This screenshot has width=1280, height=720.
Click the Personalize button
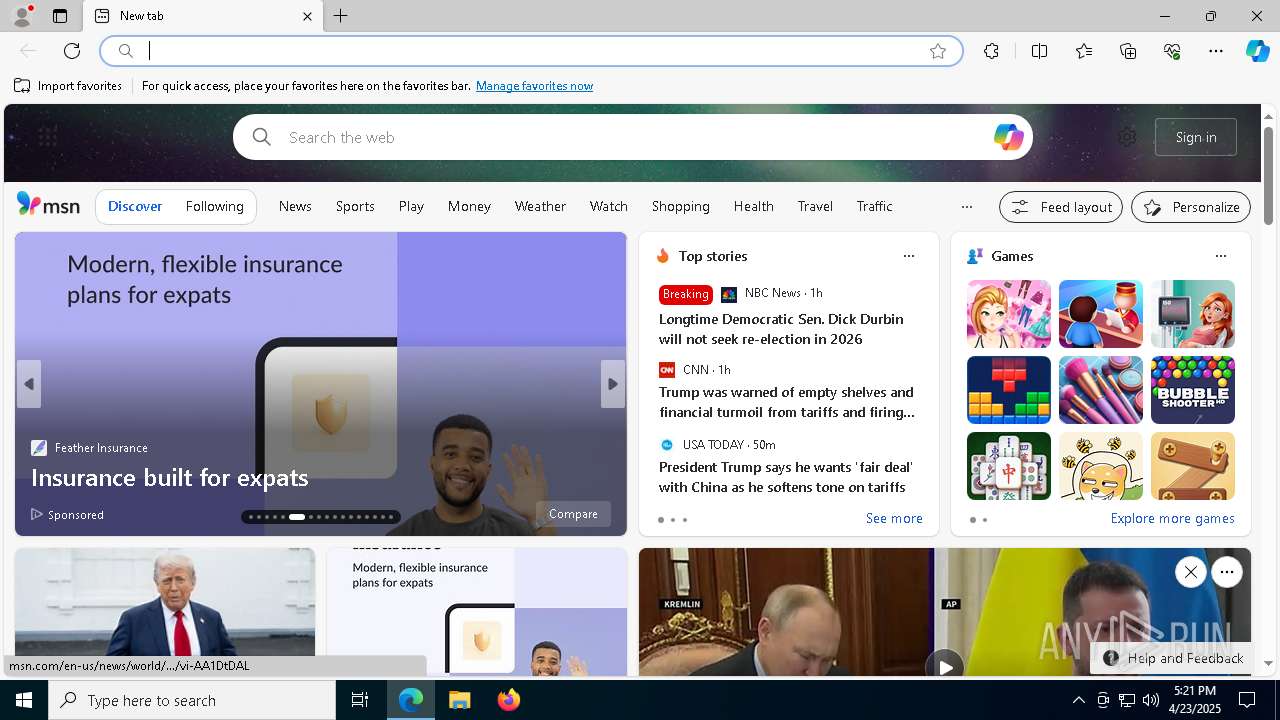1191,207
